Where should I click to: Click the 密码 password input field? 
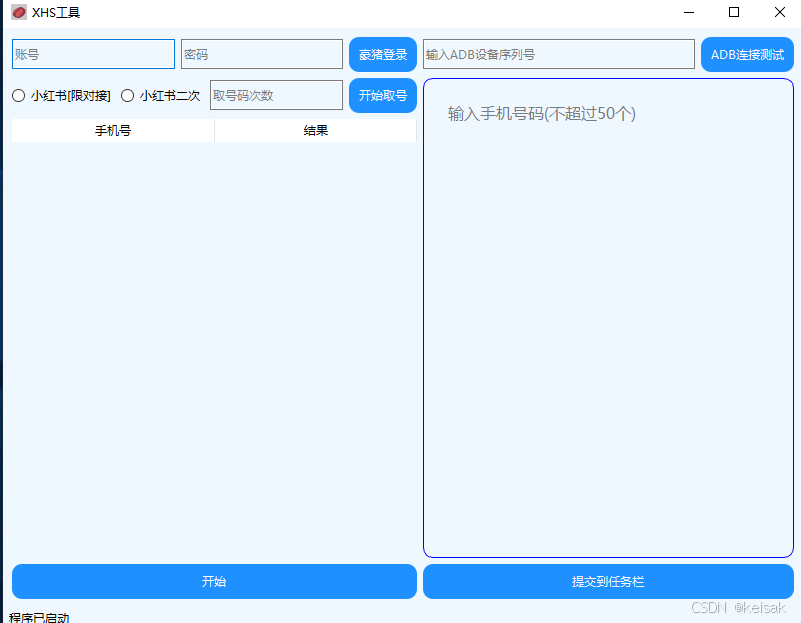click(261, 53)
